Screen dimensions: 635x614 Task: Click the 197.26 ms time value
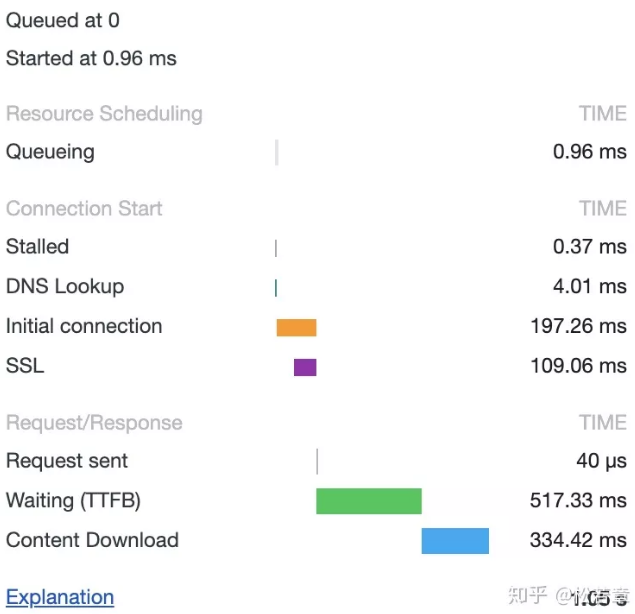[579, 326]
